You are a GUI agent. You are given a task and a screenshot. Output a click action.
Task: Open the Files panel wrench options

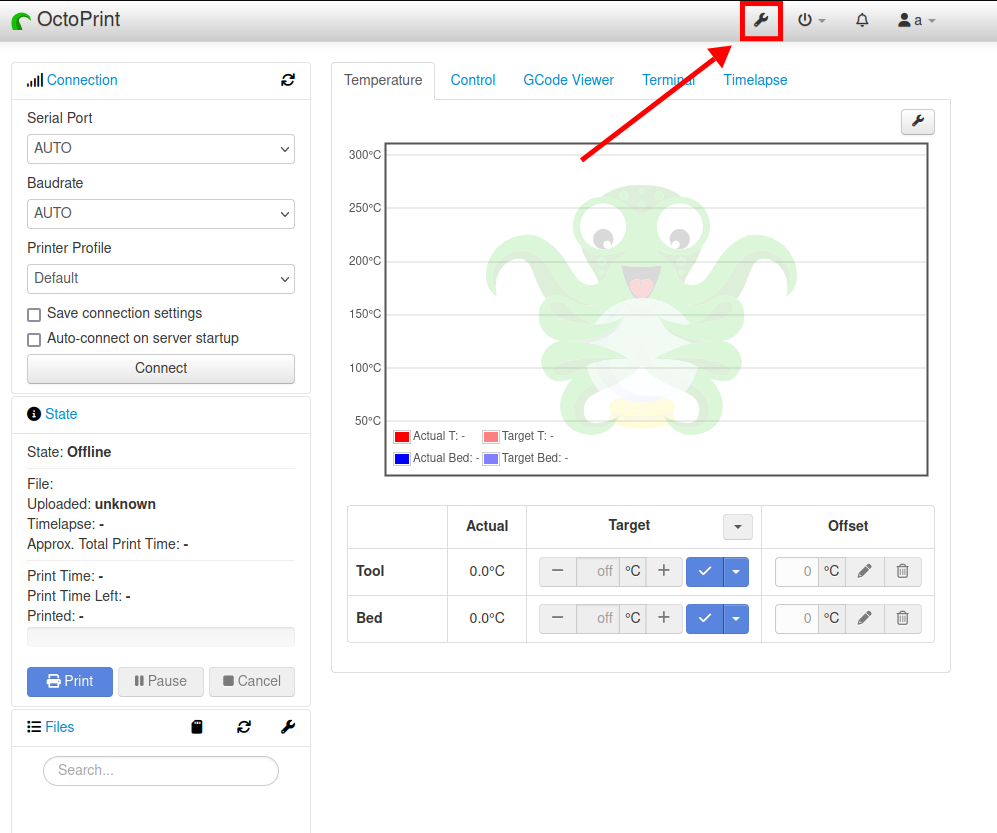[288, 727]
